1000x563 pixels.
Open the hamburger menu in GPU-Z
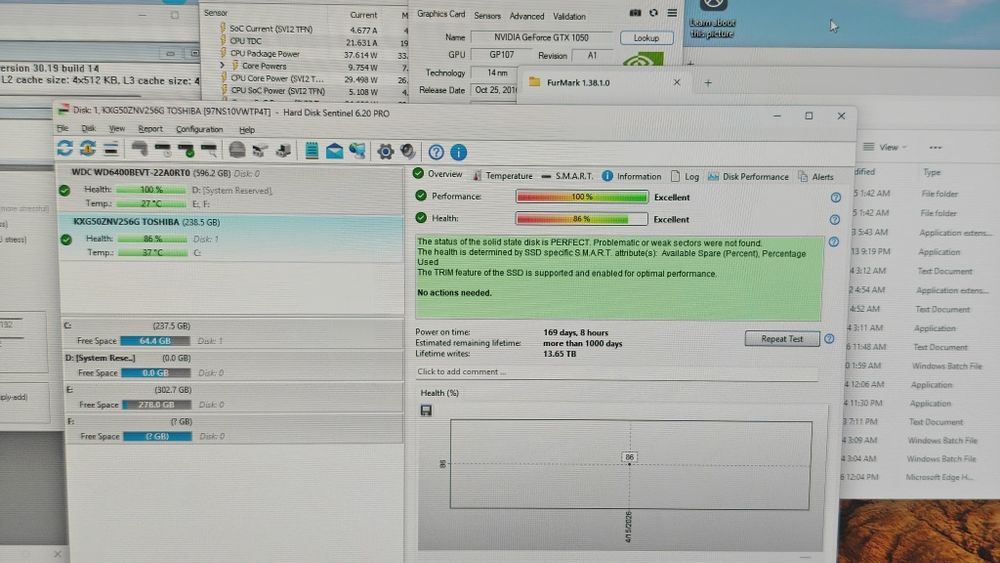click(672, 12)
